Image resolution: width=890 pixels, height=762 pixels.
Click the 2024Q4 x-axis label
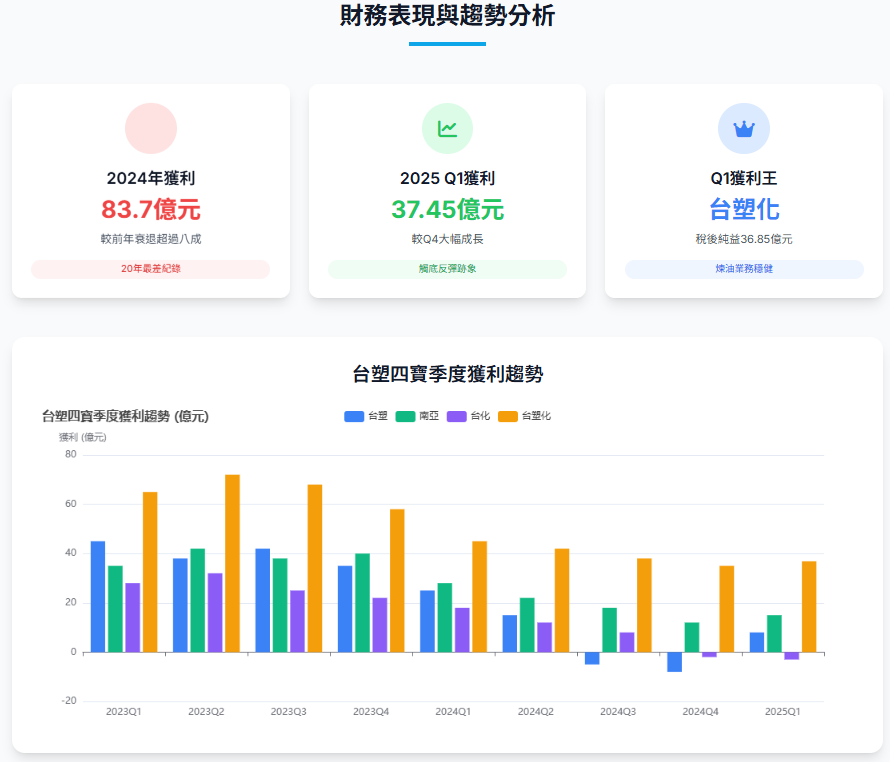pos(700,712)
